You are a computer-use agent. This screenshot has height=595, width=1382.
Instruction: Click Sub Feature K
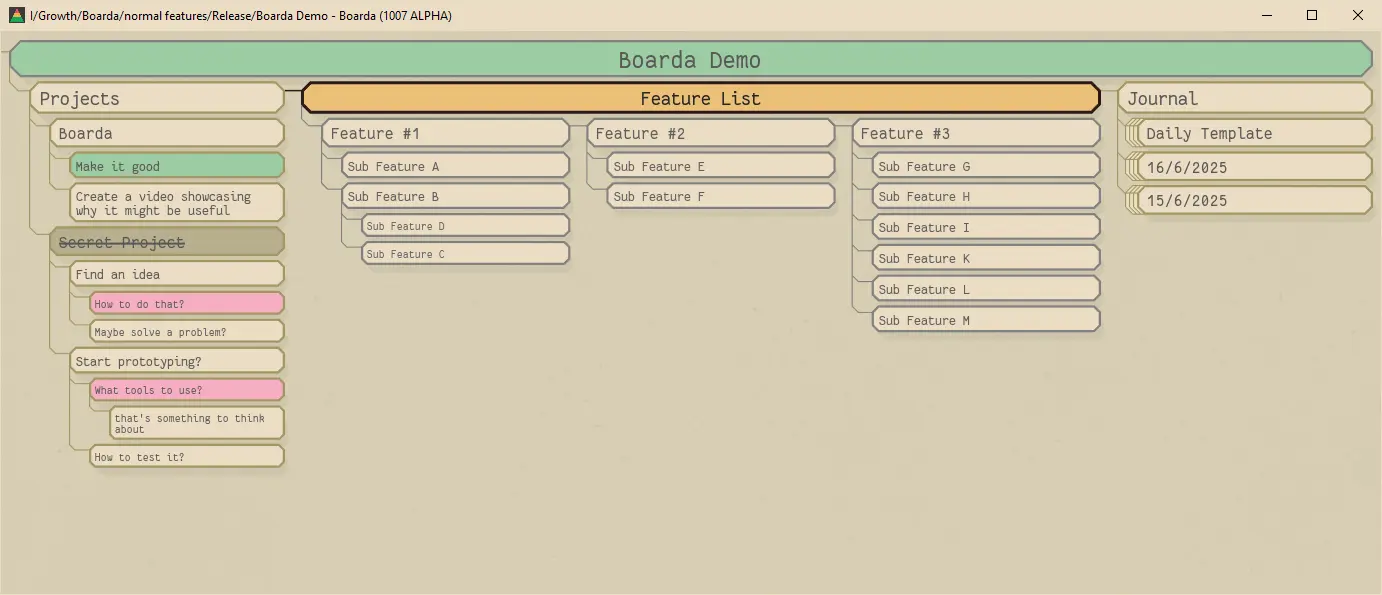[986, 258]
